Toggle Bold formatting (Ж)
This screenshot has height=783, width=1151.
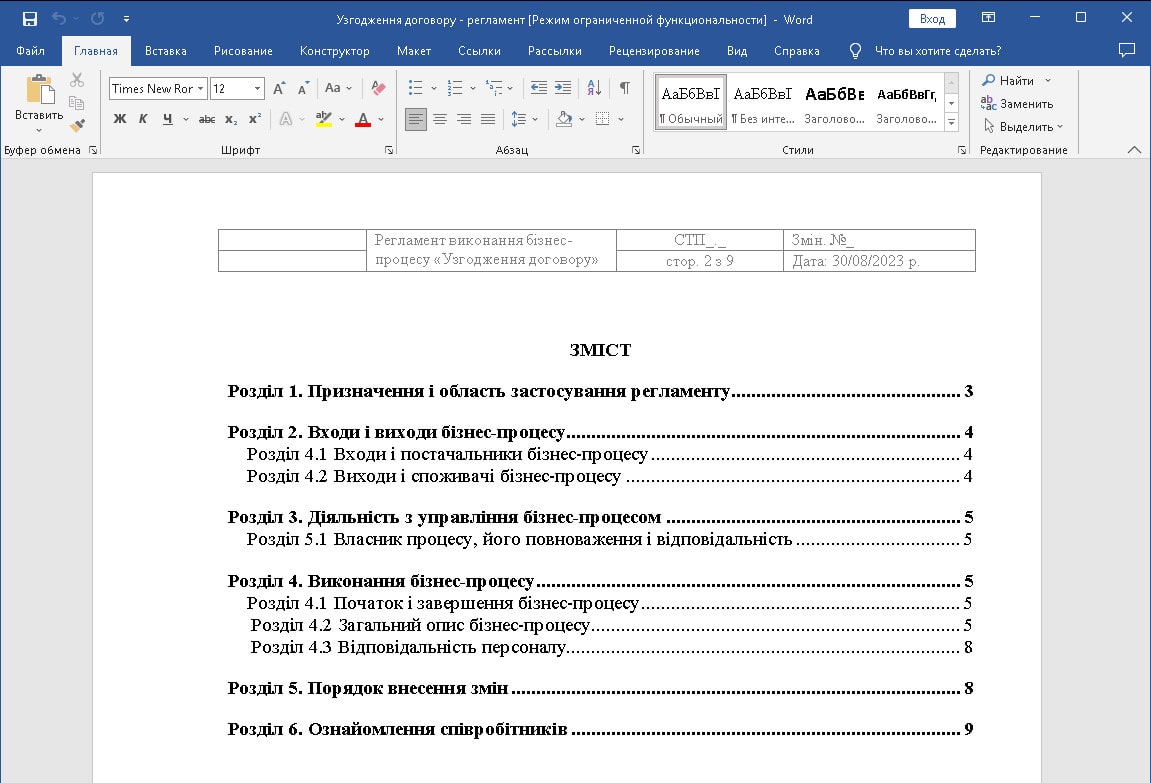(120, 119)
